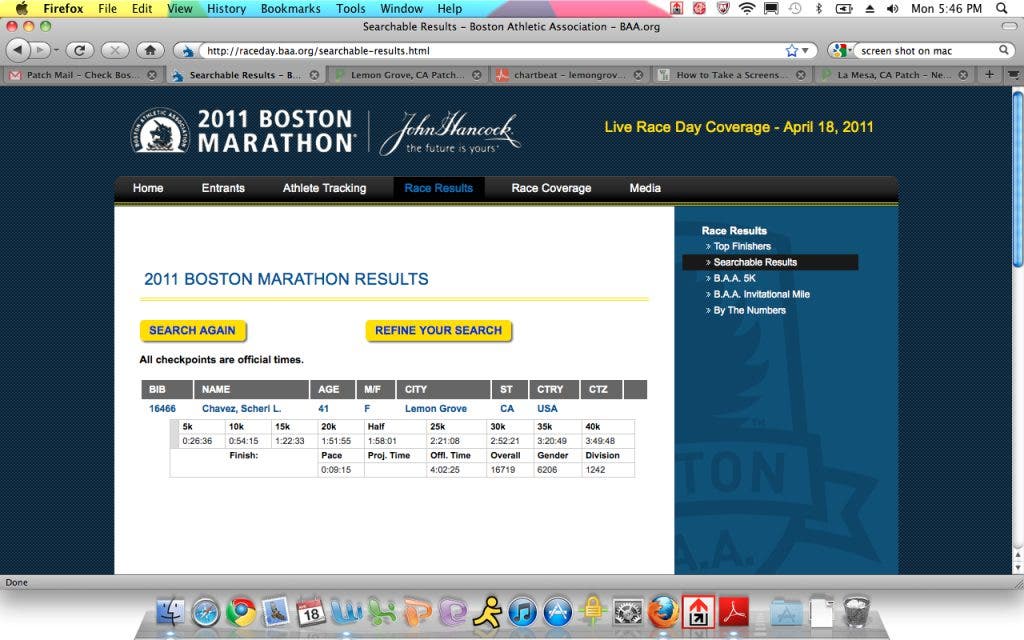1024x640 pixels.
Task: Launch Google Chrome from the Dock
Action: pyautogui.click(x=241, y=613)
